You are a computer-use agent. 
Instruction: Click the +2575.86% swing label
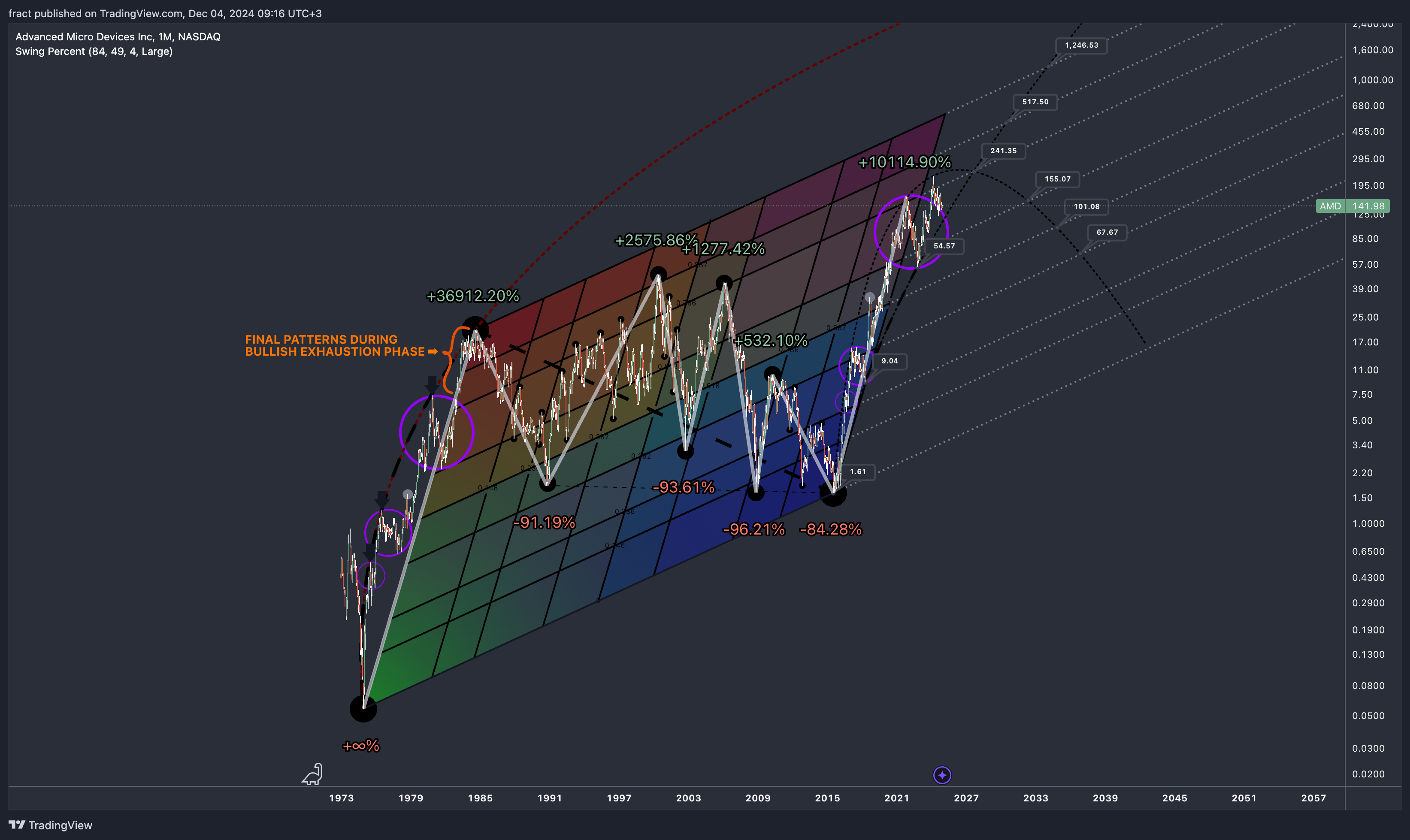tap(656, 241)
